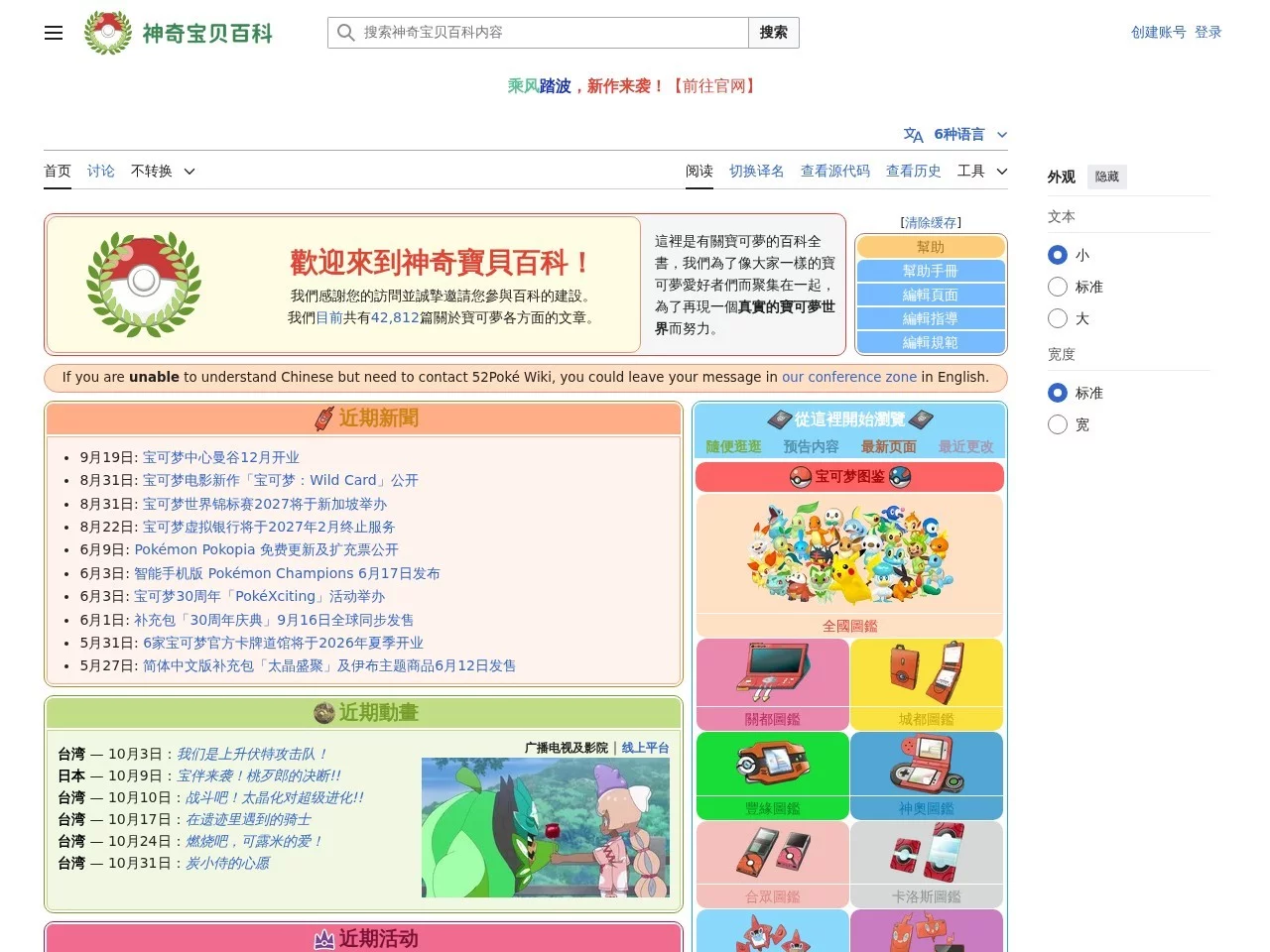This screenshot has height=952, width=1270.
Task: Switch to the 线上平台 anime tab
Action: (646, 748)
